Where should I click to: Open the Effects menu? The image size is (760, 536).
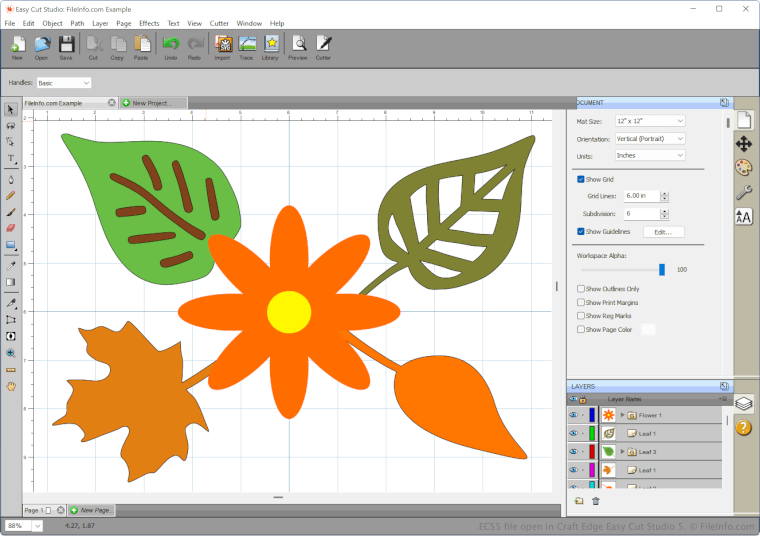click(x=149, y=22)
